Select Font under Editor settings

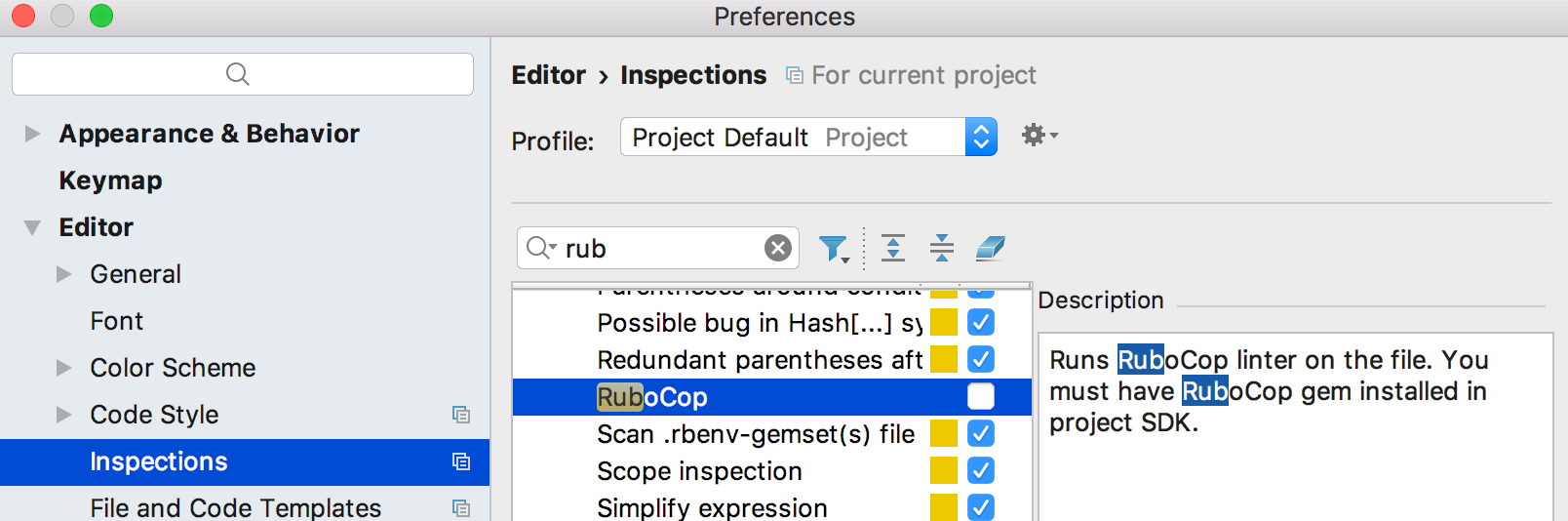pyautogui.click(x=116, y=321)
